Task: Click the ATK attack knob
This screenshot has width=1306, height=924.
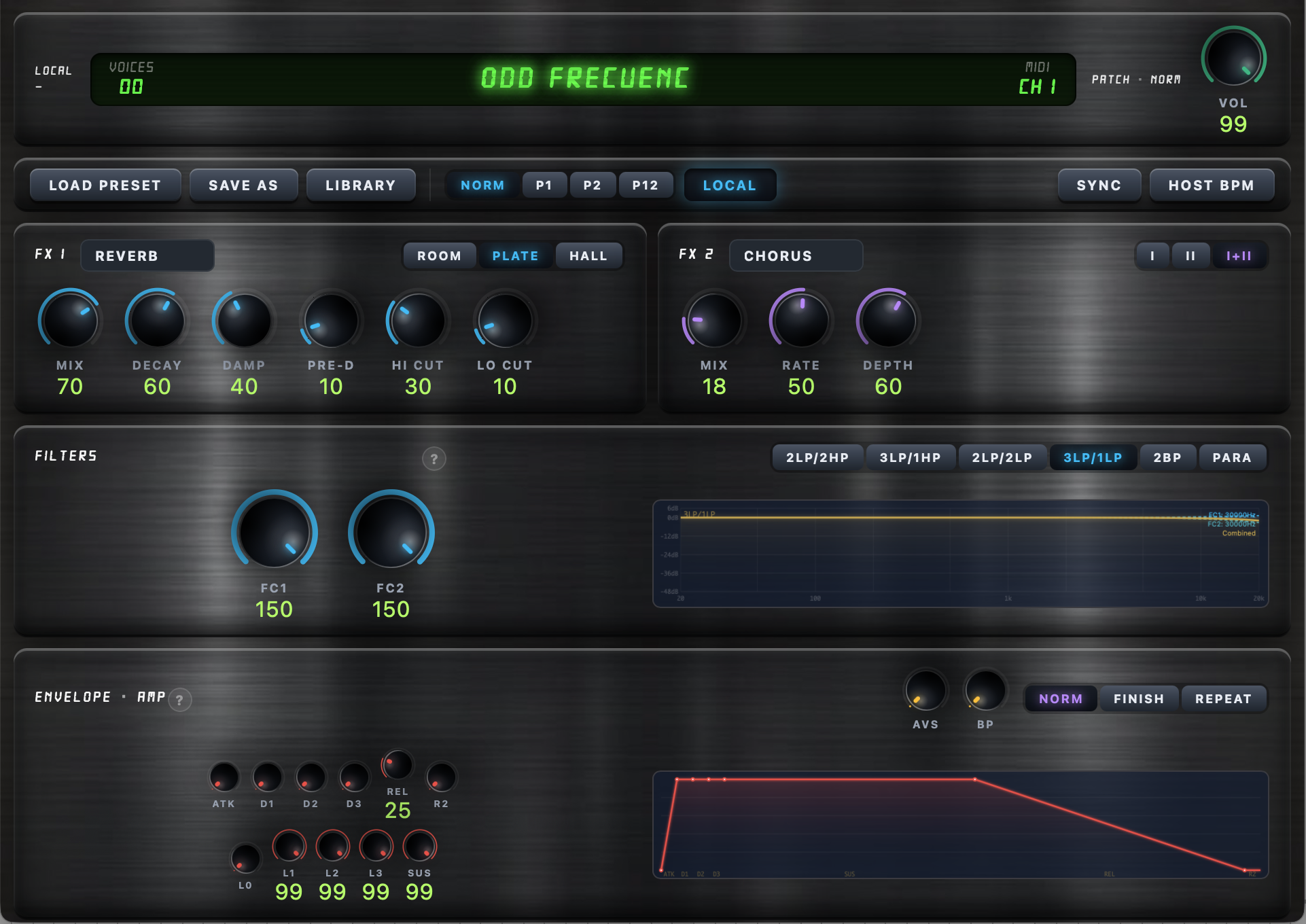Action: 224,777
